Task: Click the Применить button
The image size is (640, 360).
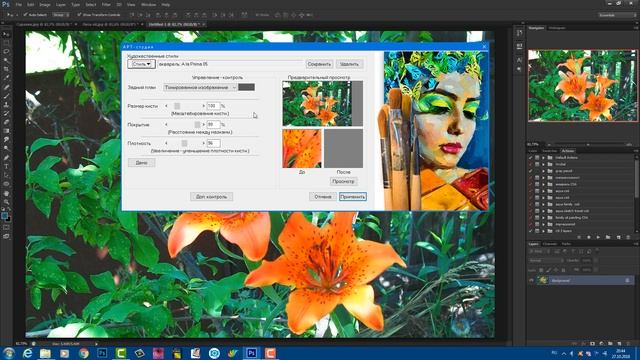Action: click(x=353, y=197)
